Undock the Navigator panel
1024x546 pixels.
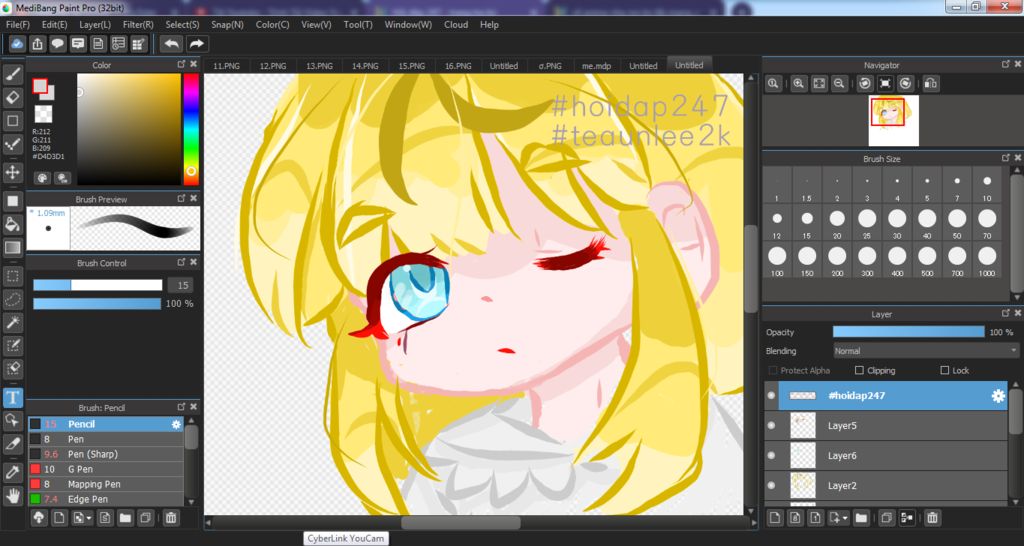tap(1006, 65)
